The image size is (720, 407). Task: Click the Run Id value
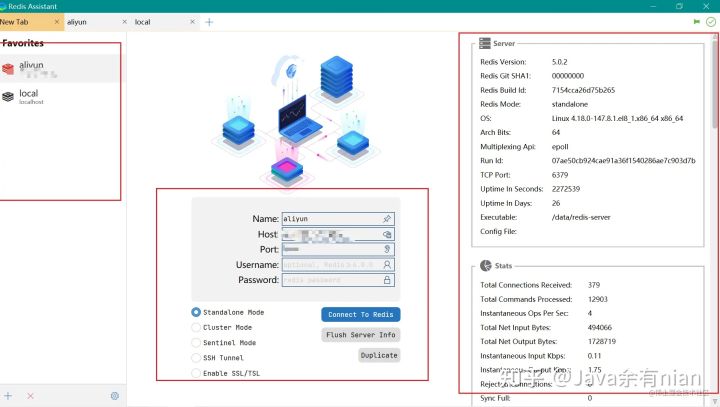(x=624, y=161)
